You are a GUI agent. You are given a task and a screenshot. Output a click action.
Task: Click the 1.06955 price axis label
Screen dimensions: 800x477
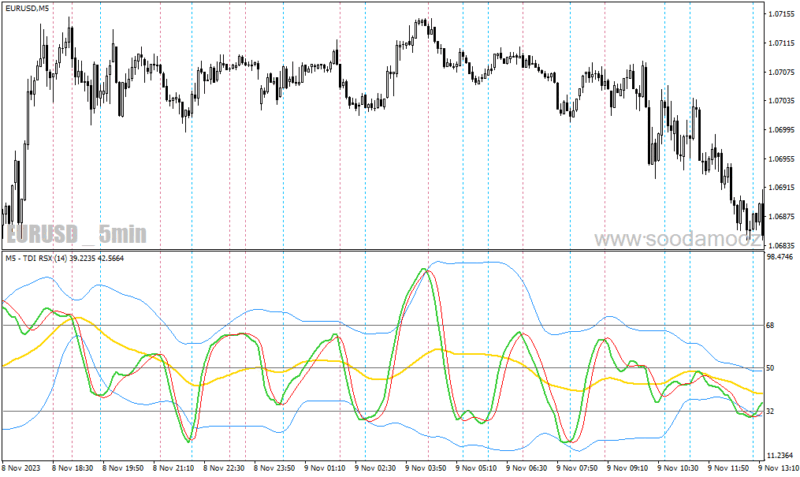click(x=782, y=159)
